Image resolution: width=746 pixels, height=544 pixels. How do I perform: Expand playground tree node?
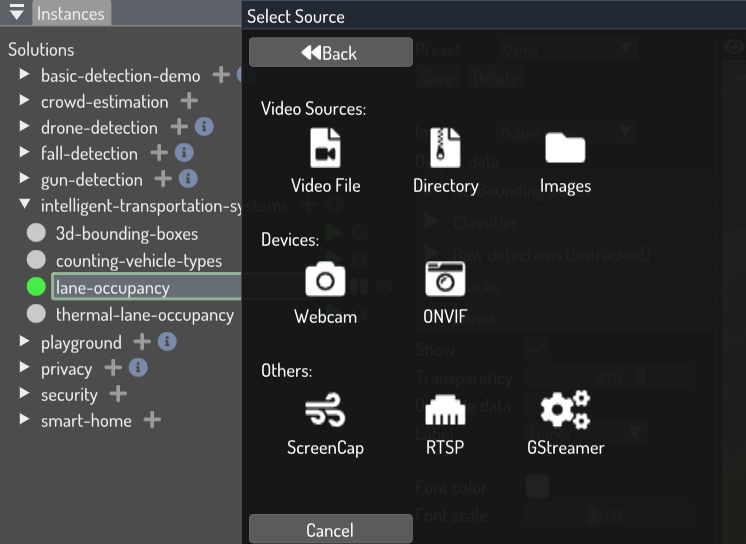[x=24, y=341]
